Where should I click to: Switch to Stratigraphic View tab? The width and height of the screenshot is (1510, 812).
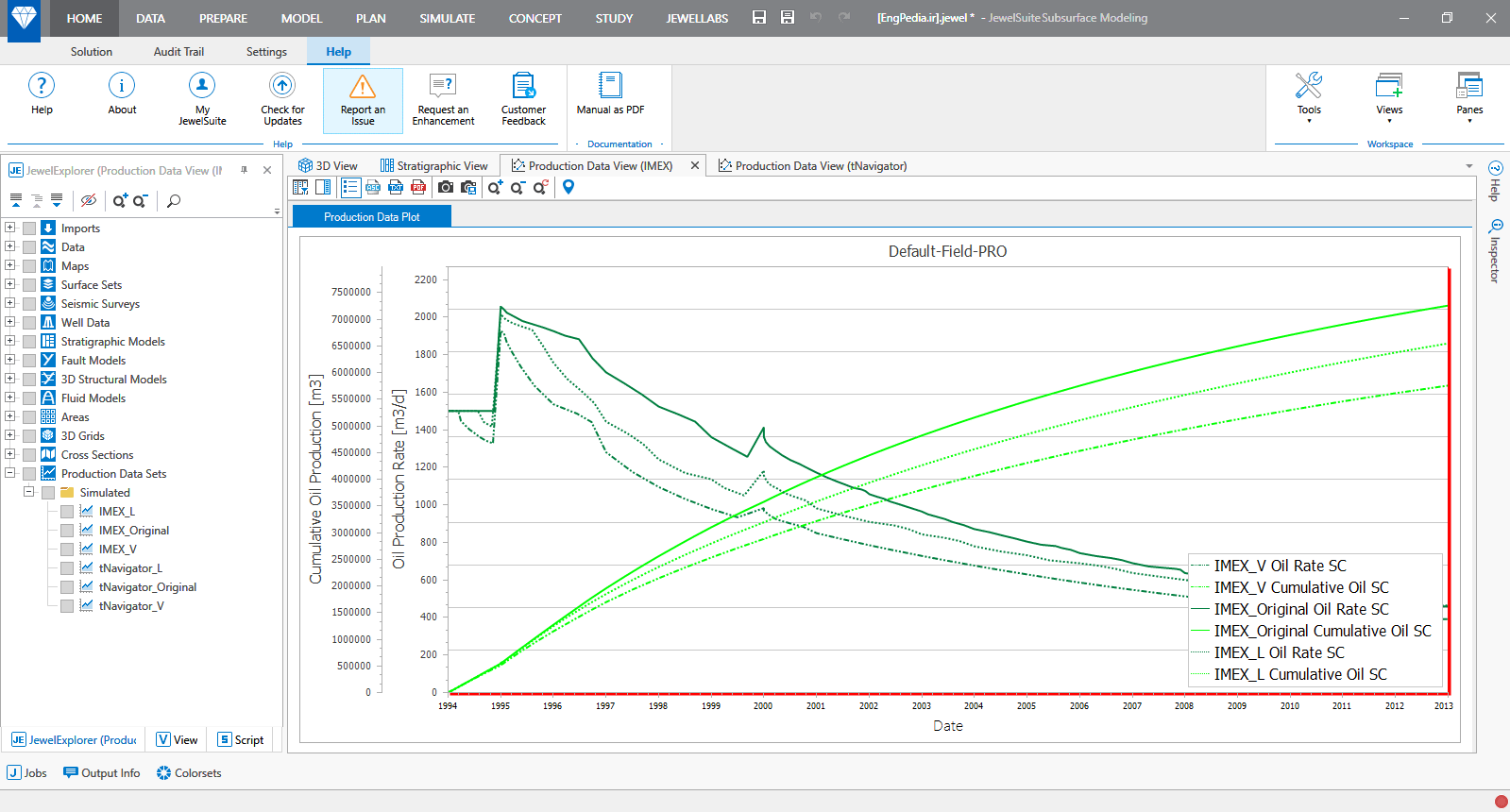433,165
